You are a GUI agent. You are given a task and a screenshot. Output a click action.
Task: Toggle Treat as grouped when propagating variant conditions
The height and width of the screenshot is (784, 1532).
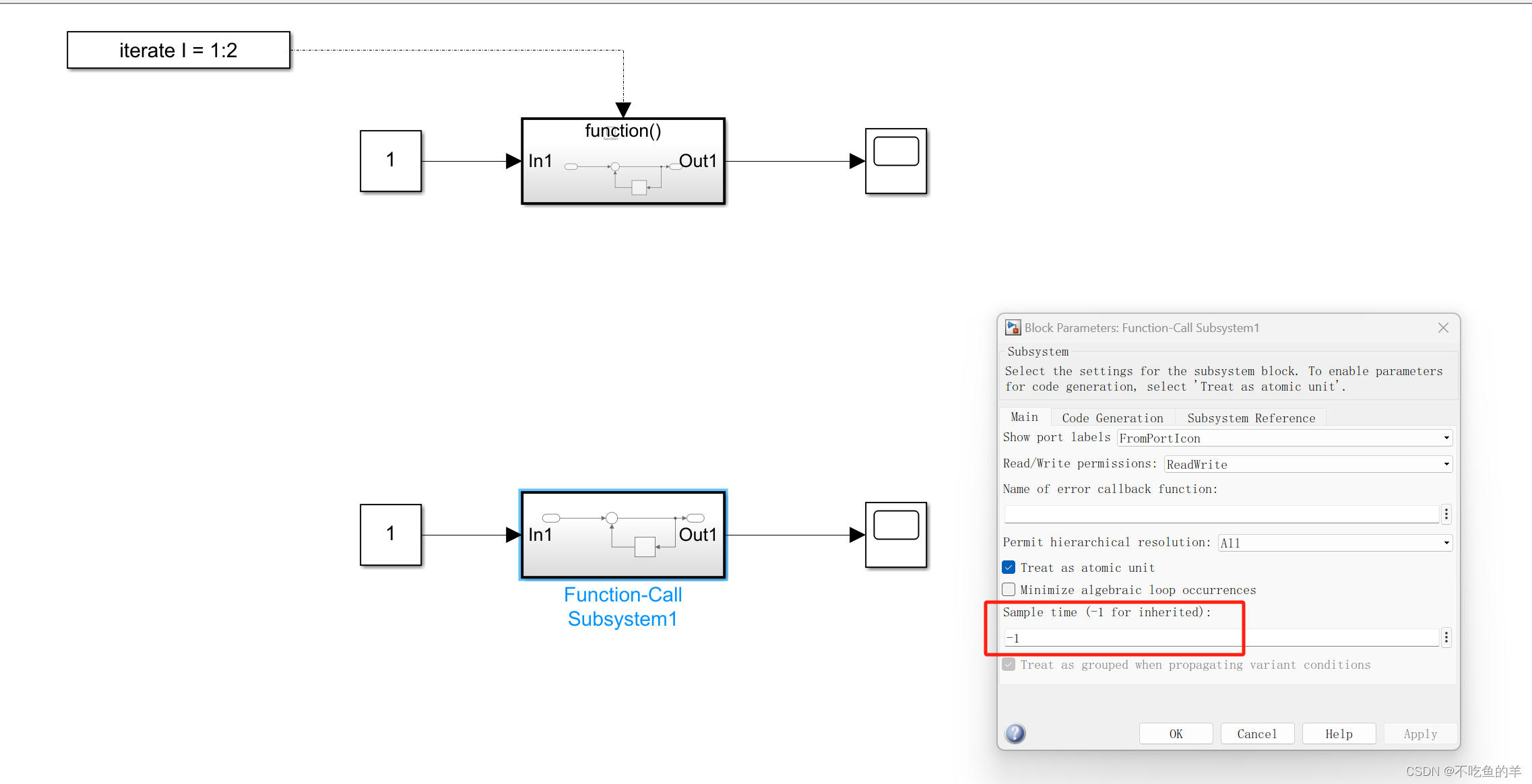coord(1009,665)
